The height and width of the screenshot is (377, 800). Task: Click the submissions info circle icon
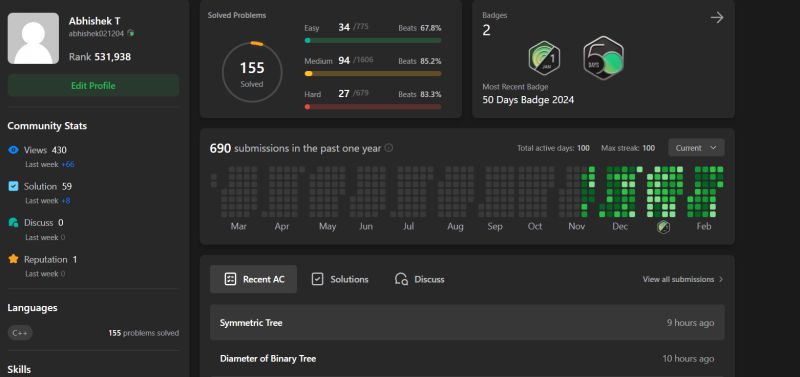click(389, 148)
